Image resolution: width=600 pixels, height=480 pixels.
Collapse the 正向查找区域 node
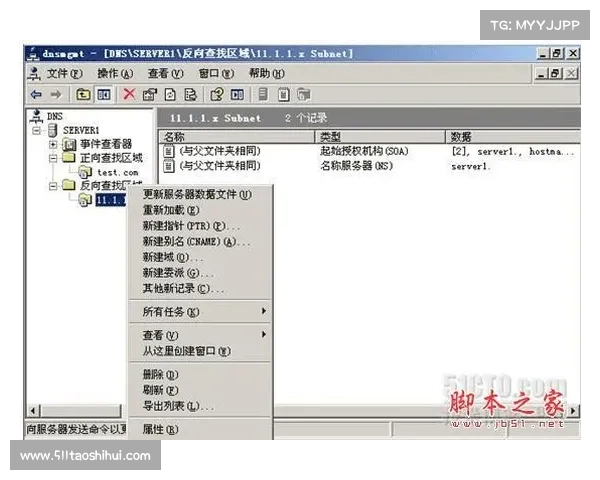pyautogui.click(x=53, y=158)
